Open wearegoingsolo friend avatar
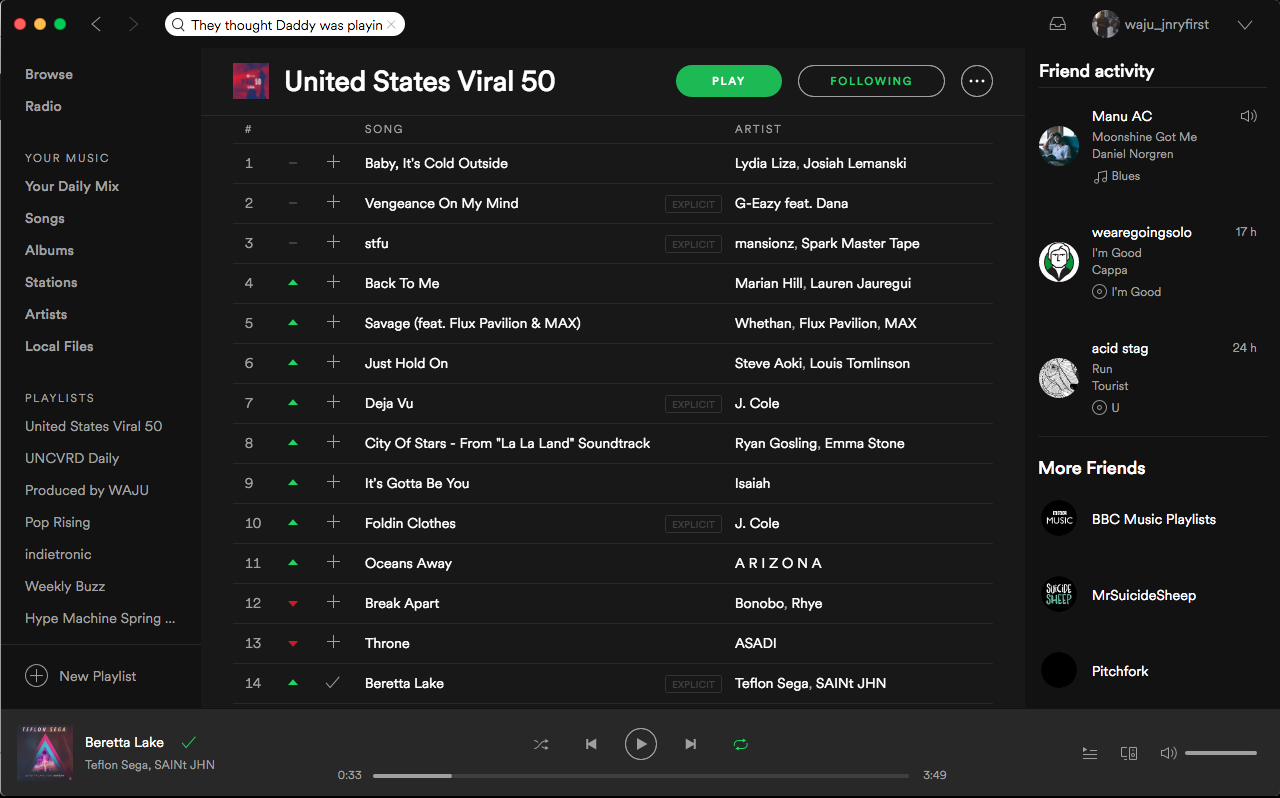1280x798 pixels. tap(1059, 262)
